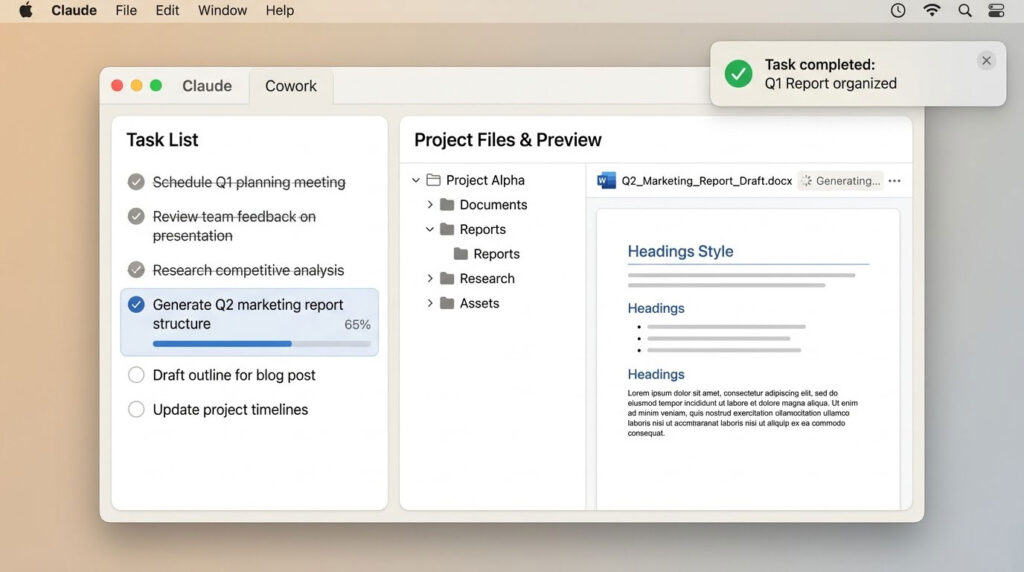Click Q2_Marketing_Report_Draft.docx file name
Viewport: 1024px width, 572px height.
(x=707, y=181)
